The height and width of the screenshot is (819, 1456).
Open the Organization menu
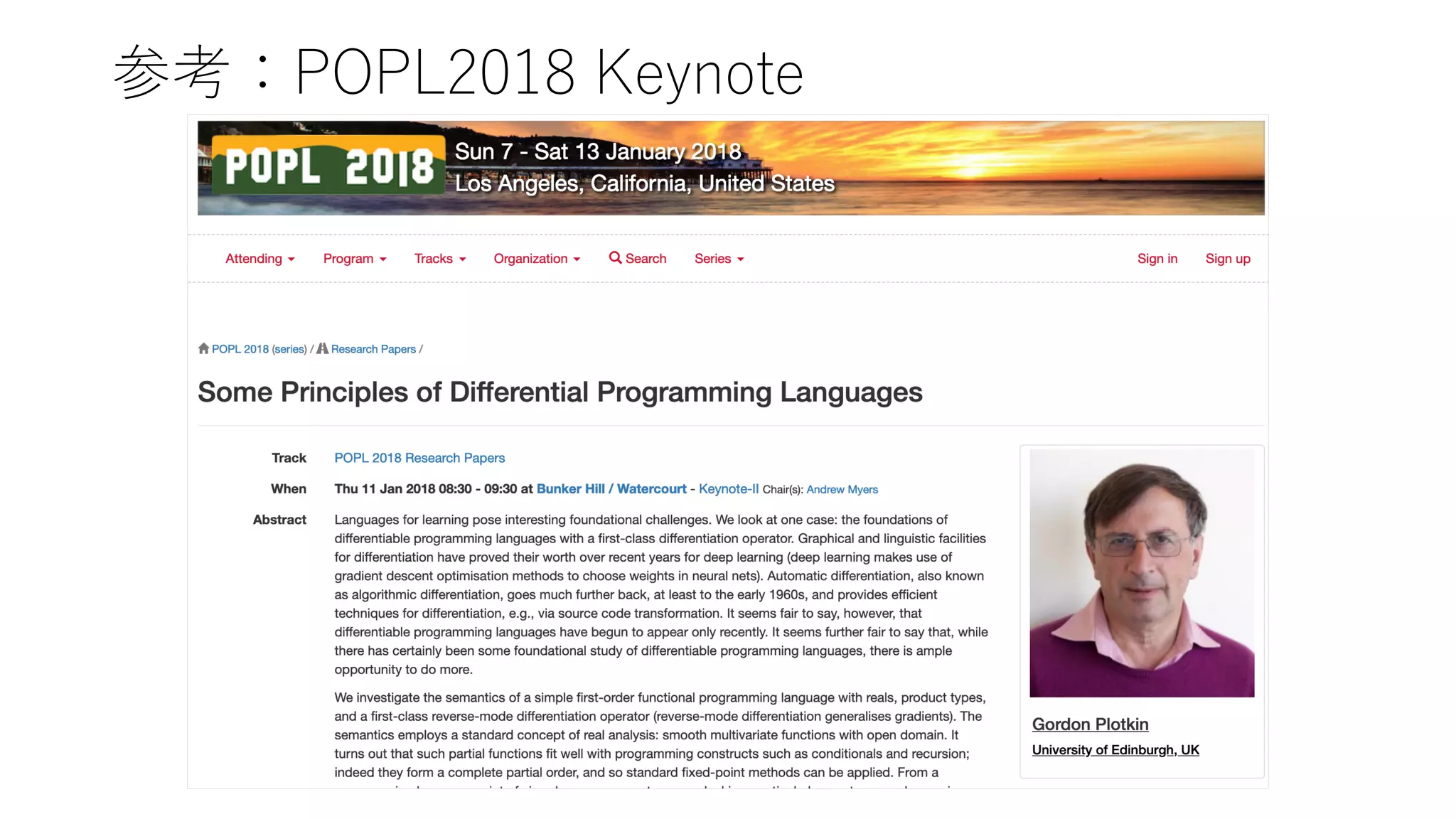[x=537, y=259]
